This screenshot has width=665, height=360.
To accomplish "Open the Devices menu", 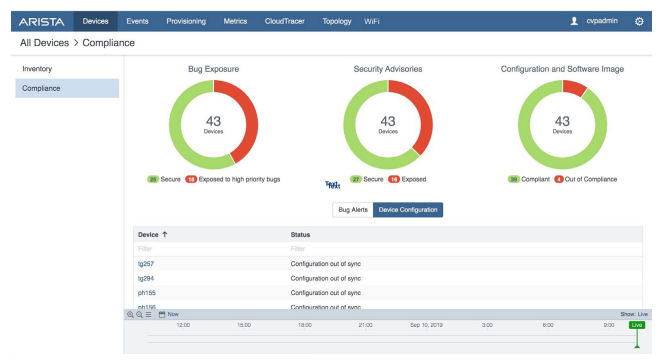I will (x=95, y=21).
